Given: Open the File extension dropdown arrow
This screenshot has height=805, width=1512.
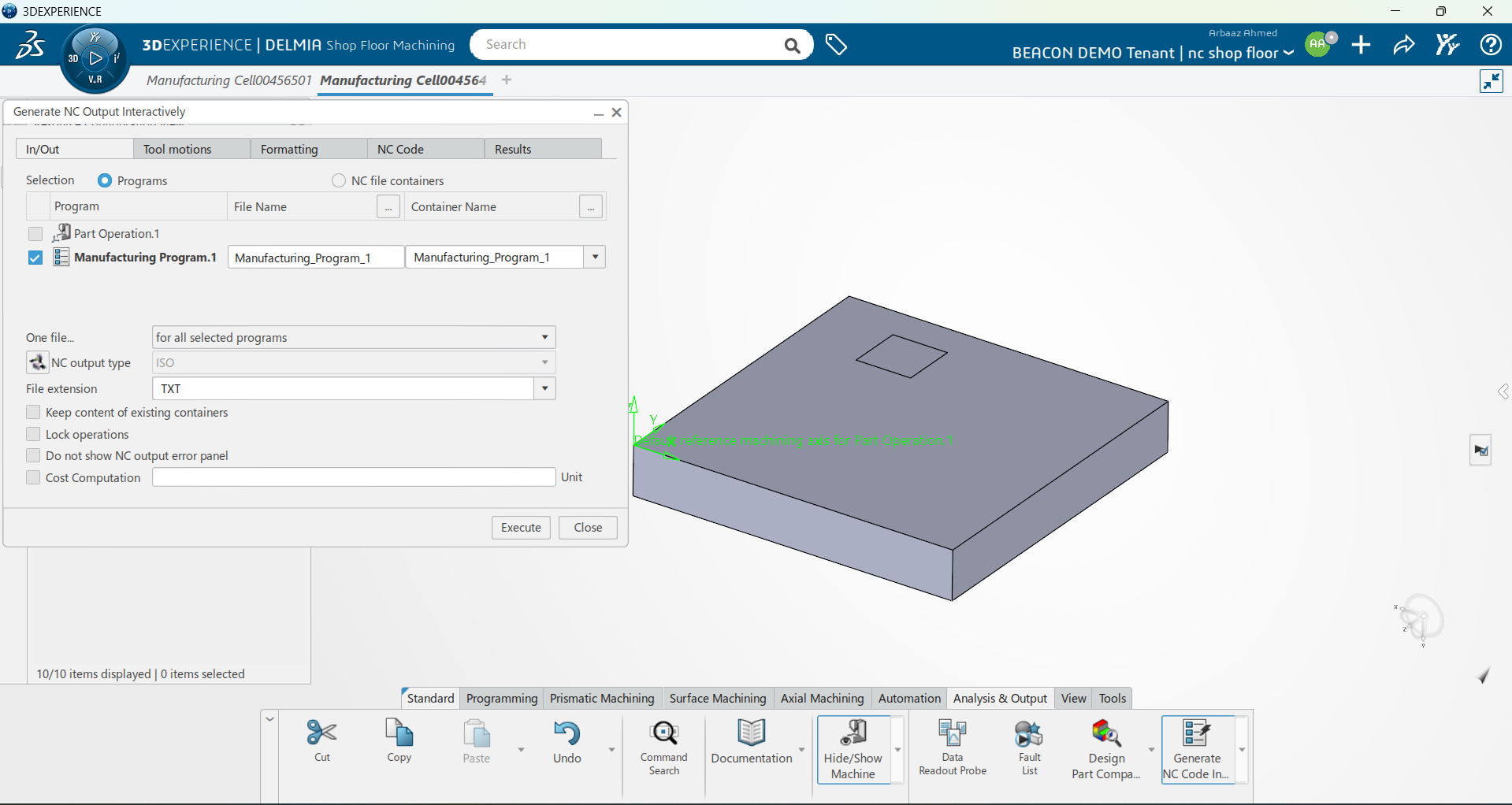Looking at the screenshot, I should (544, 388).
